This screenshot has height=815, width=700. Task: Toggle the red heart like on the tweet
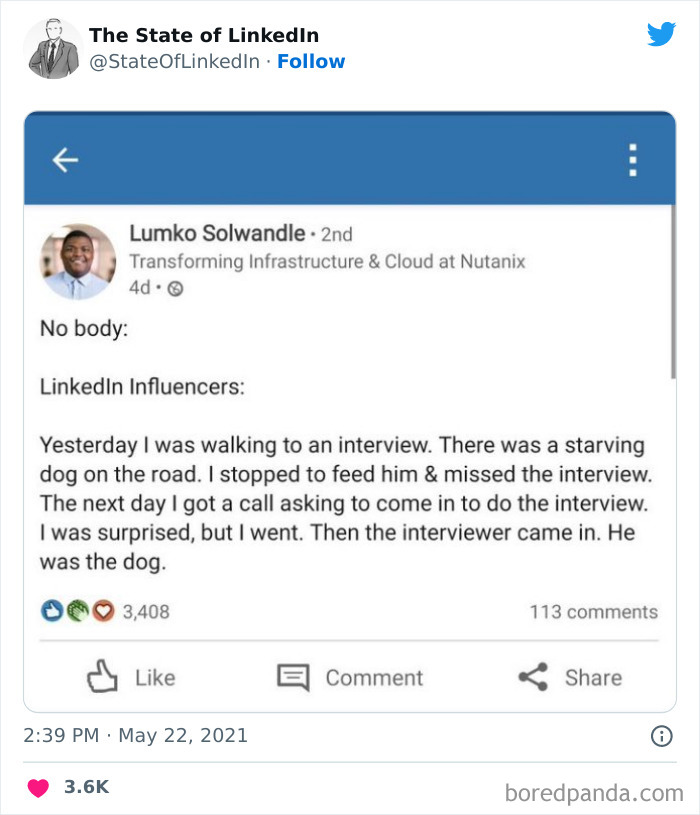[x=37, y=785]
